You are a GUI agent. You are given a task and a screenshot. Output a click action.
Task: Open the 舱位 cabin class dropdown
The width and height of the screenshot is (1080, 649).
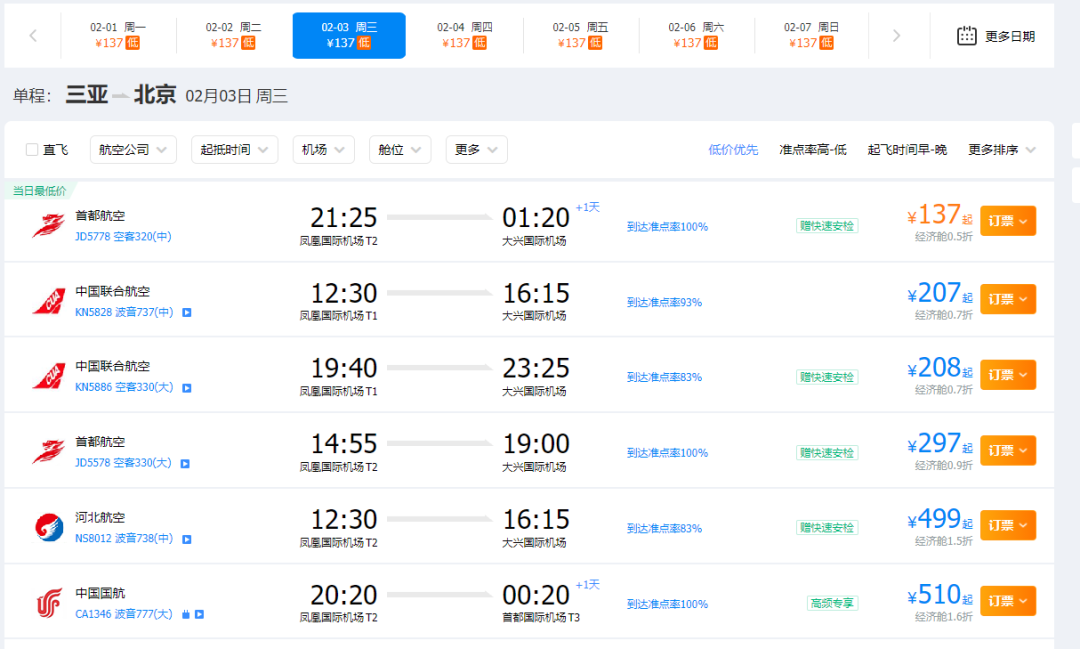[x=400, y=149]
